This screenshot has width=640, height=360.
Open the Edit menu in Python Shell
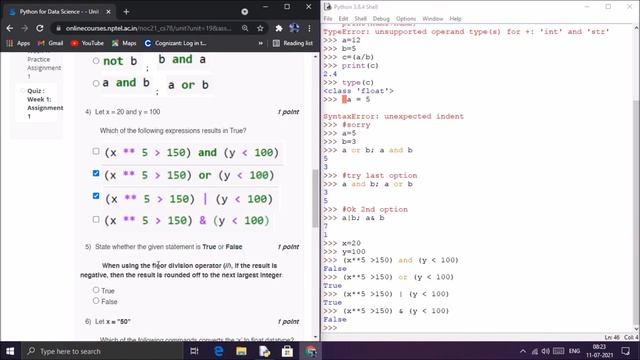click(x=343, y=19)
